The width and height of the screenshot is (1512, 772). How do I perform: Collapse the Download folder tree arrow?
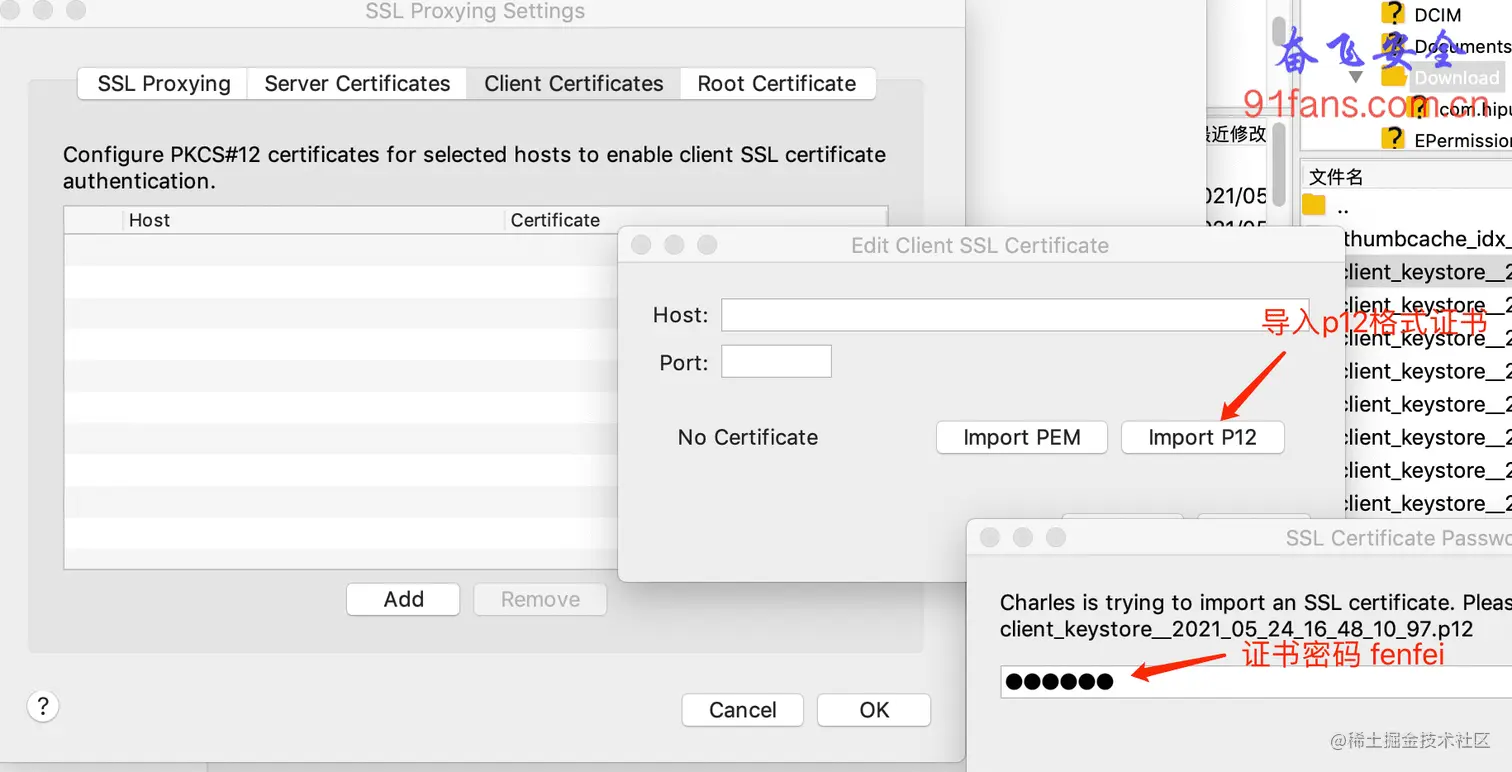1355,77
